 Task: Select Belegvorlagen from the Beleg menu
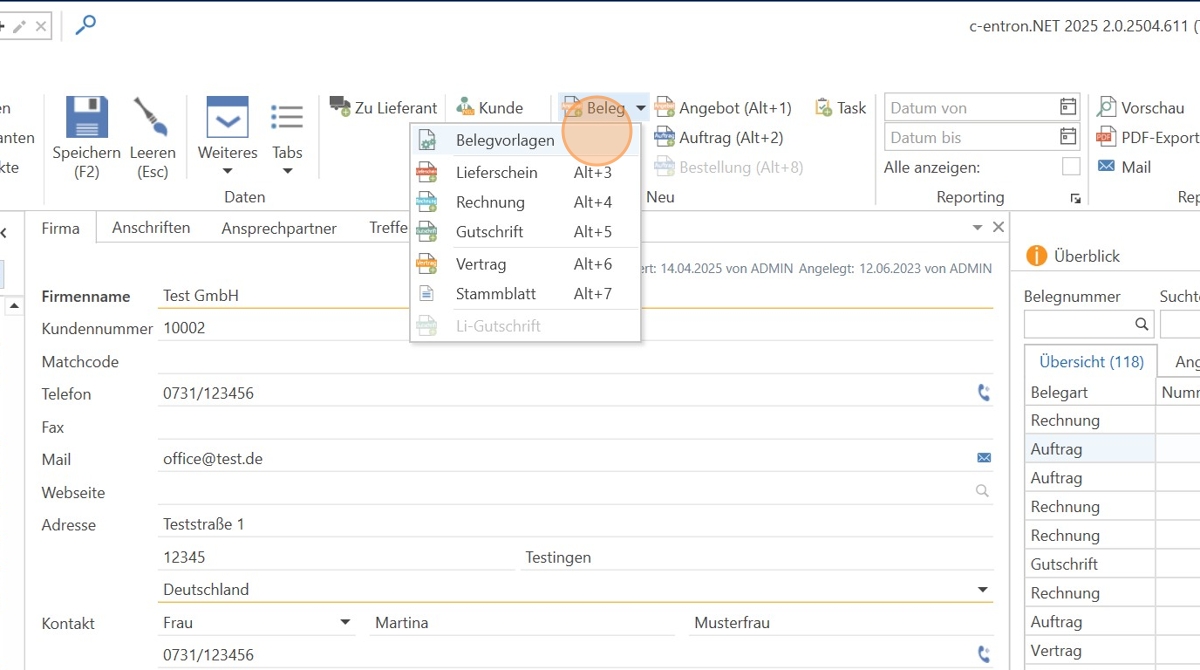pyautogui.click(x=504, y=141)
